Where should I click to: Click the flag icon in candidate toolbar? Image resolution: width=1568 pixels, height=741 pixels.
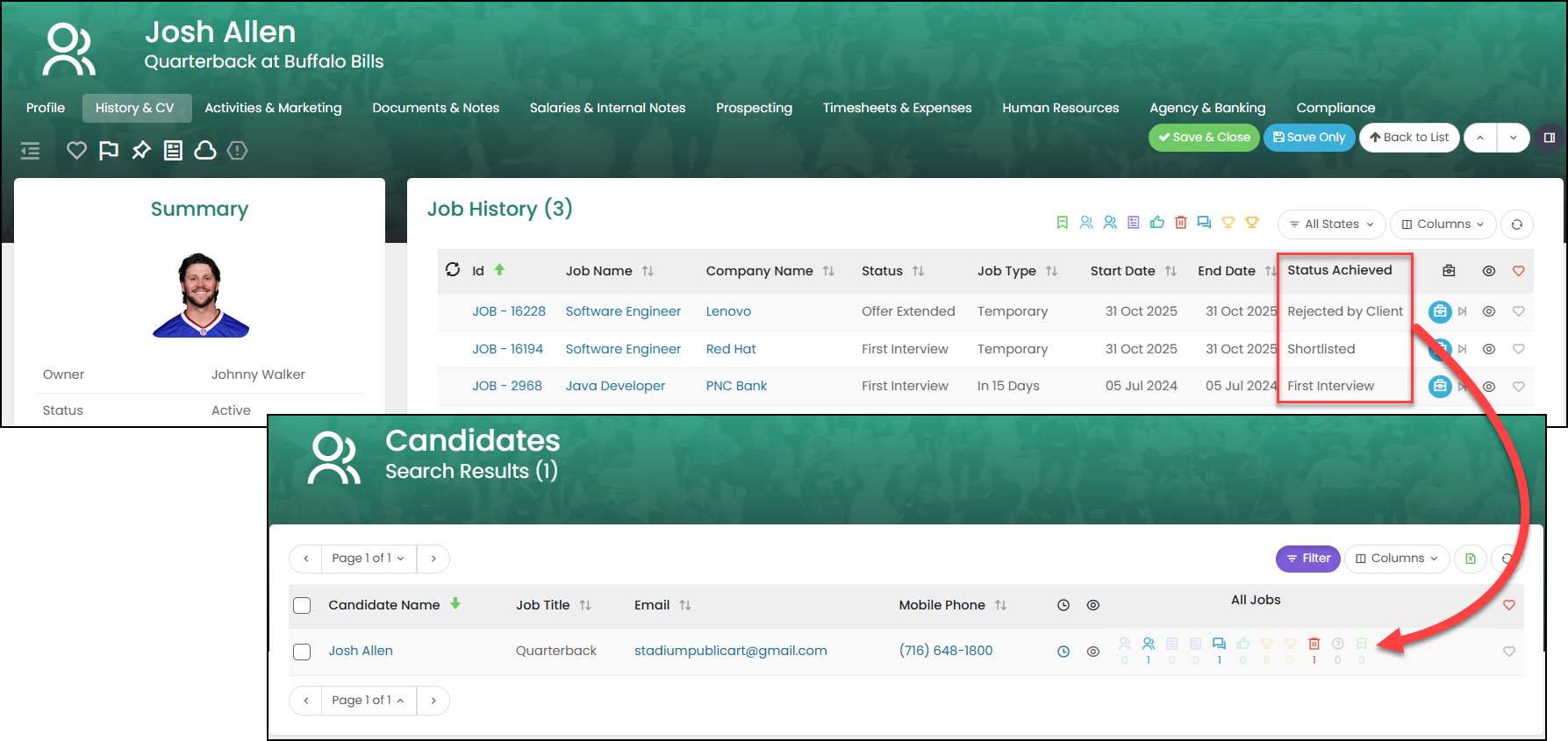109,151
